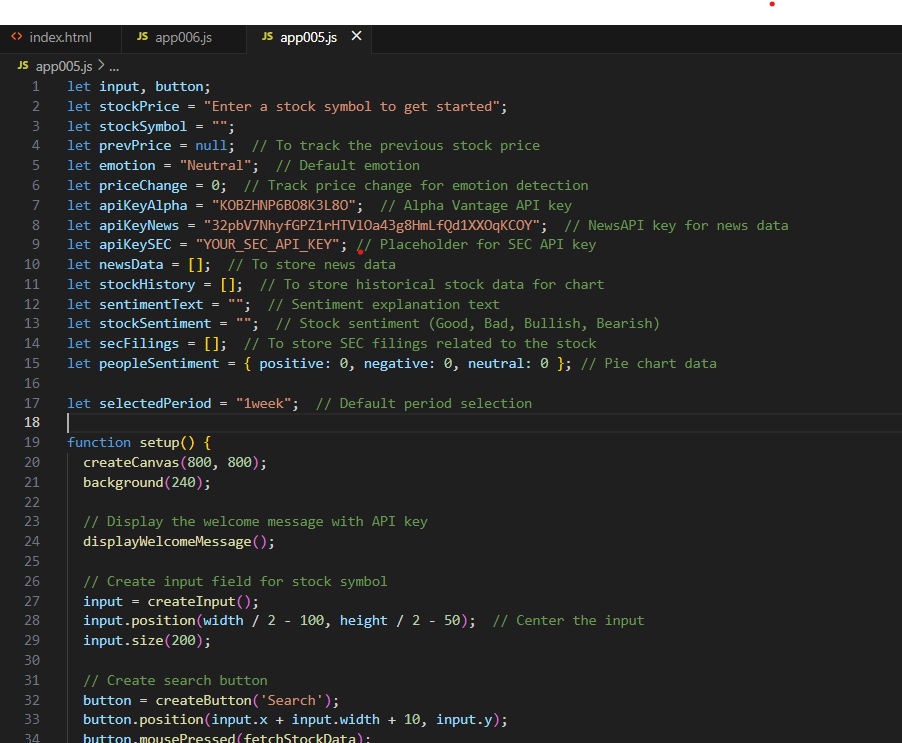This screenshot has height=743, width=902.
Task: Click the HTML file icon on index.html tab
Action: coord(17,37)
